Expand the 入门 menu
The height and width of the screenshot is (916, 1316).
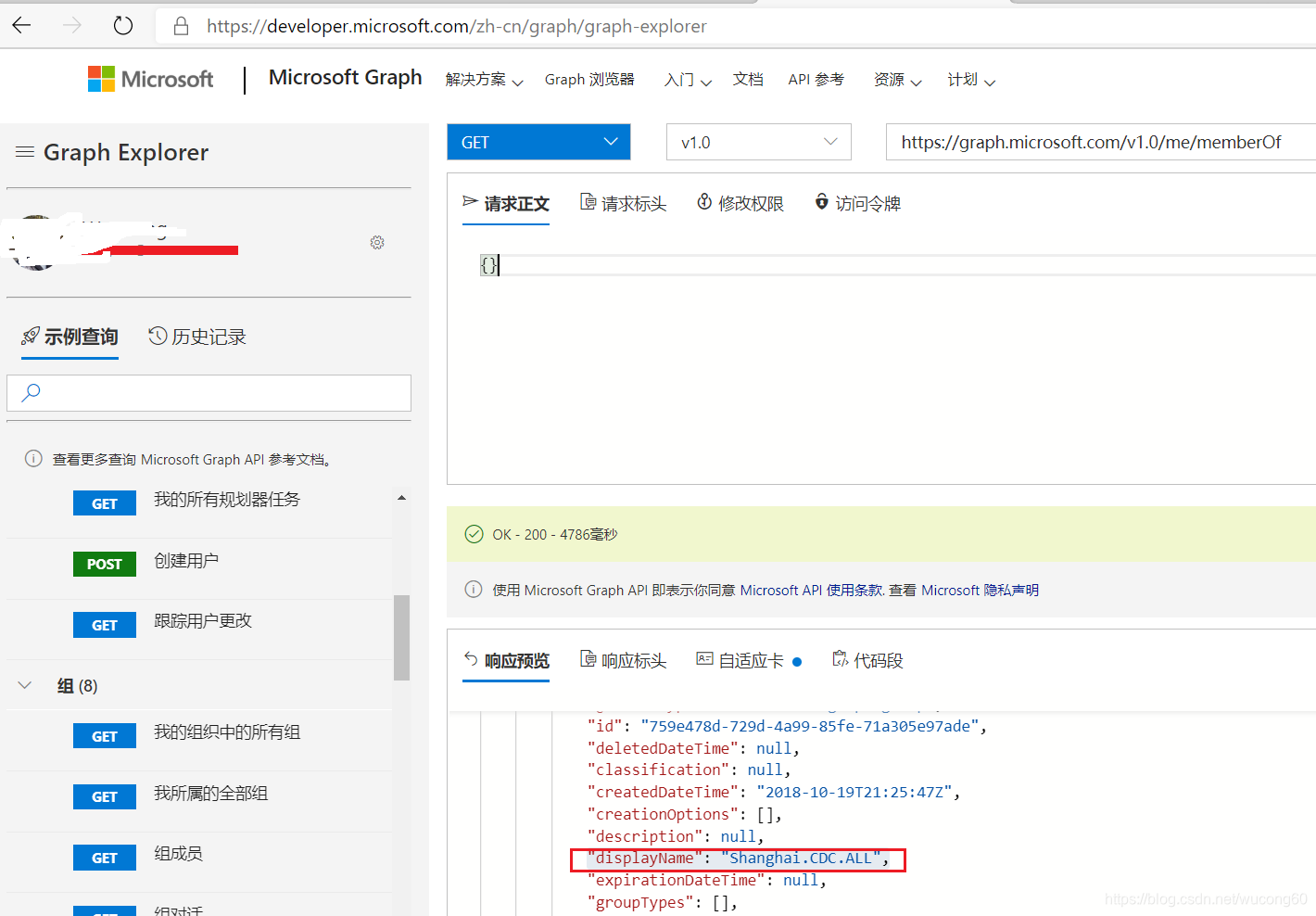point(688,80)
